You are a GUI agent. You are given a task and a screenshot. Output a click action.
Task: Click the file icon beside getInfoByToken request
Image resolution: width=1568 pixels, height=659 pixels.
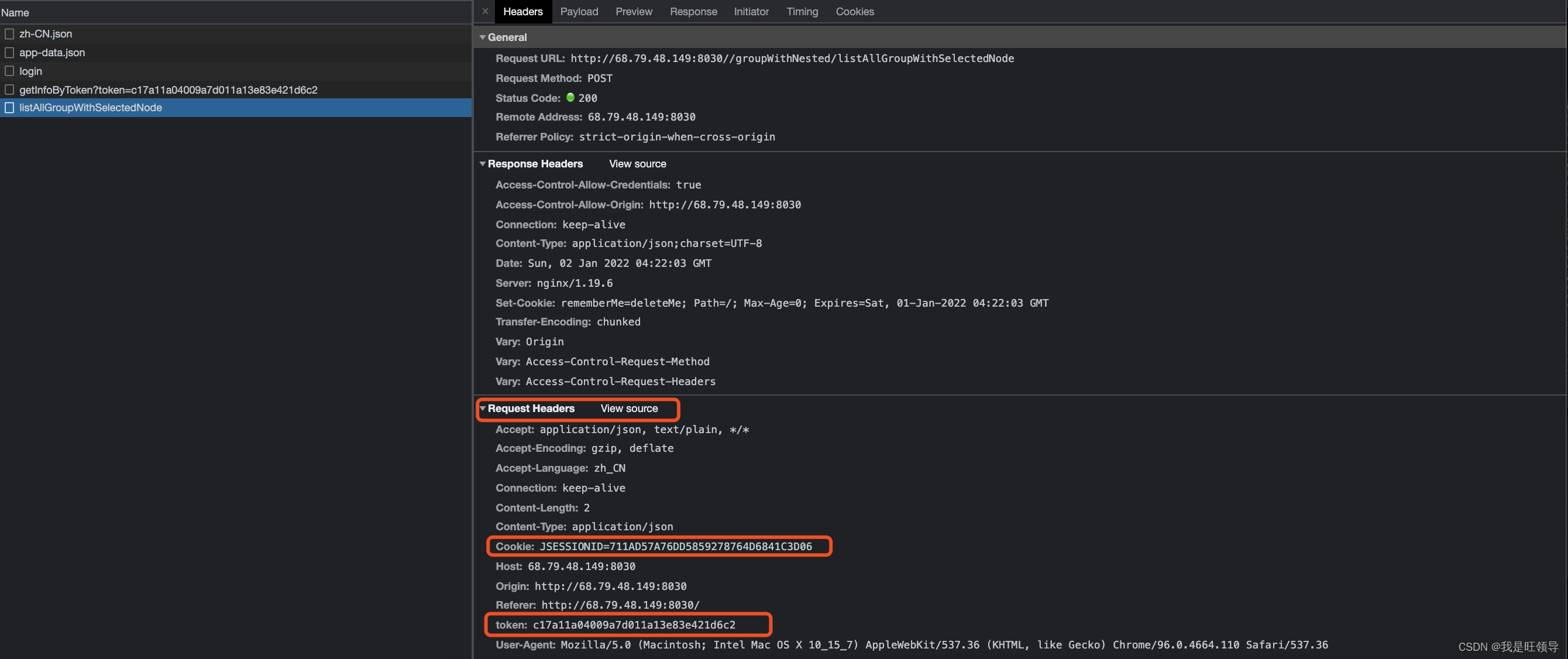[x=9, y=90]
